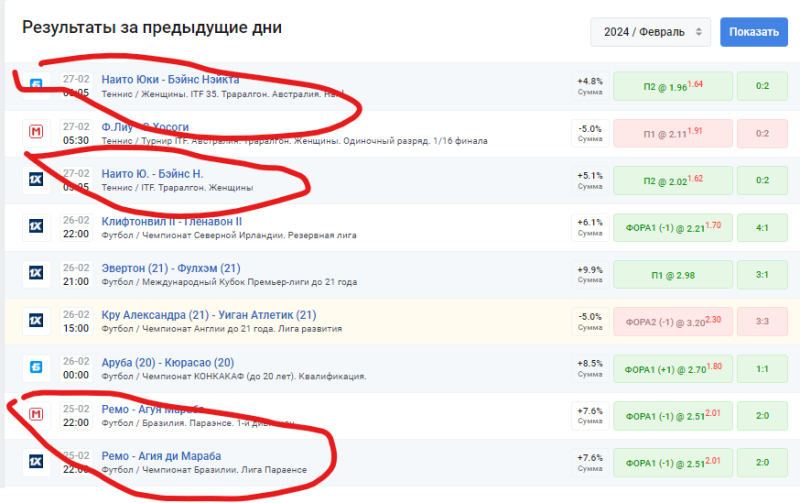Click the 1X icon beside Ремо - Агия ди Мараба
This screenshot has height=503, width=800.
pyautogui.click(x=36, y=462)
